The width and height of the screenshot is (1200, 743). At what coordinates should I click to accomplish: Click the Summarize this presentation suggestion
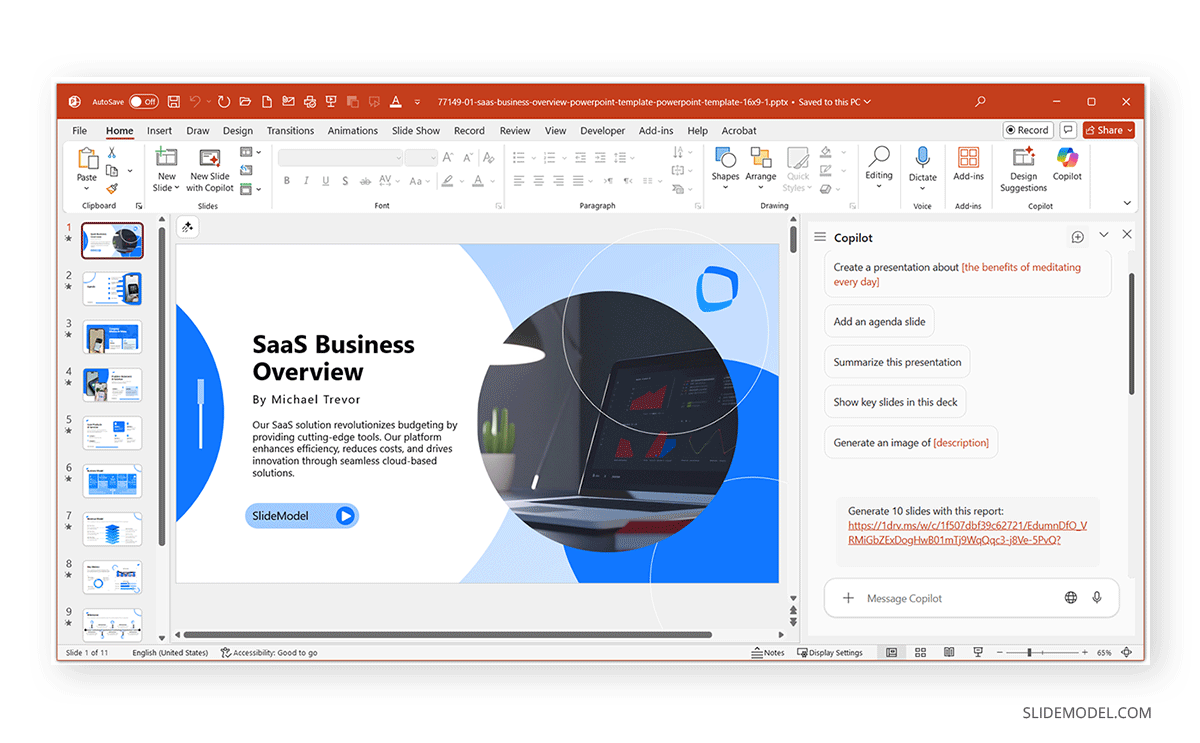coord(896,361)
